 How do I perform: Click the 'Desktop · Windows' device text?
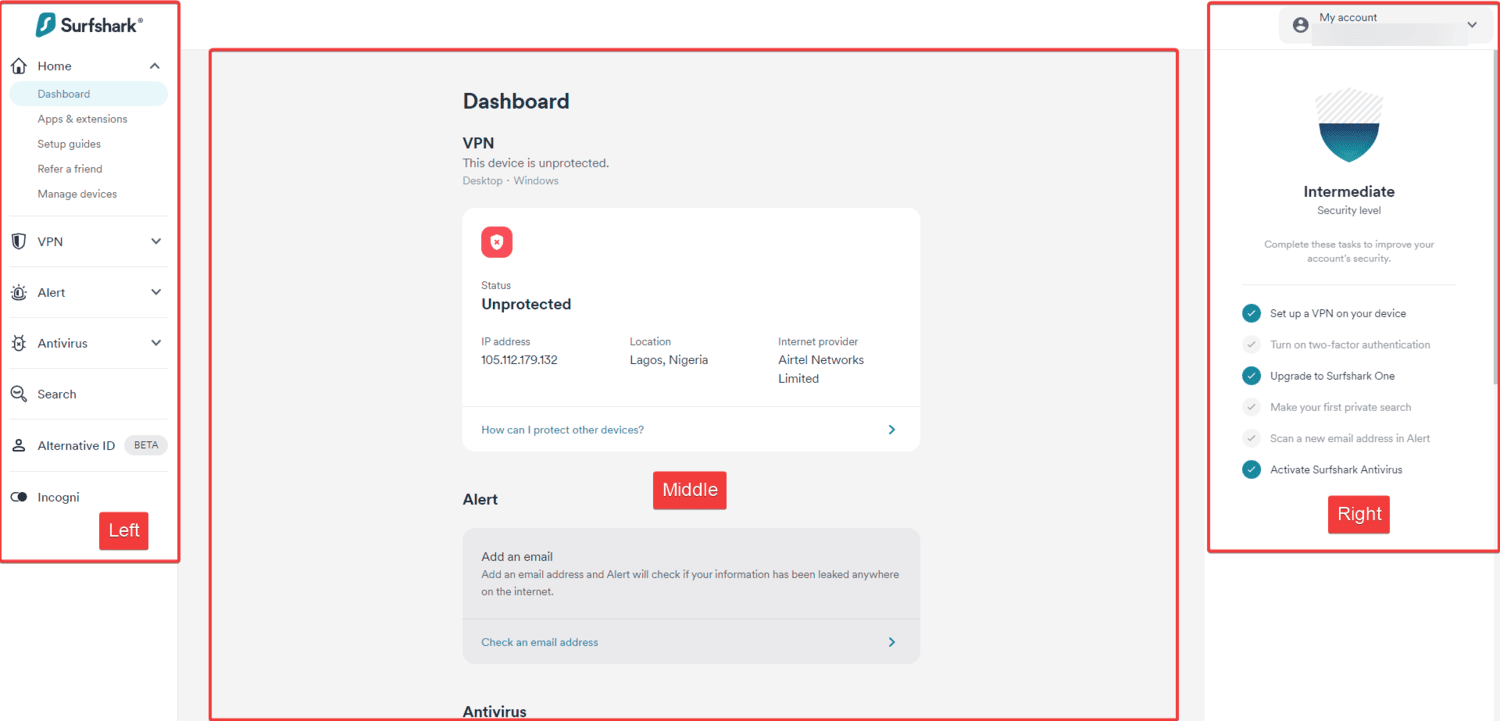pyautogui.click(x=510, y=181)
